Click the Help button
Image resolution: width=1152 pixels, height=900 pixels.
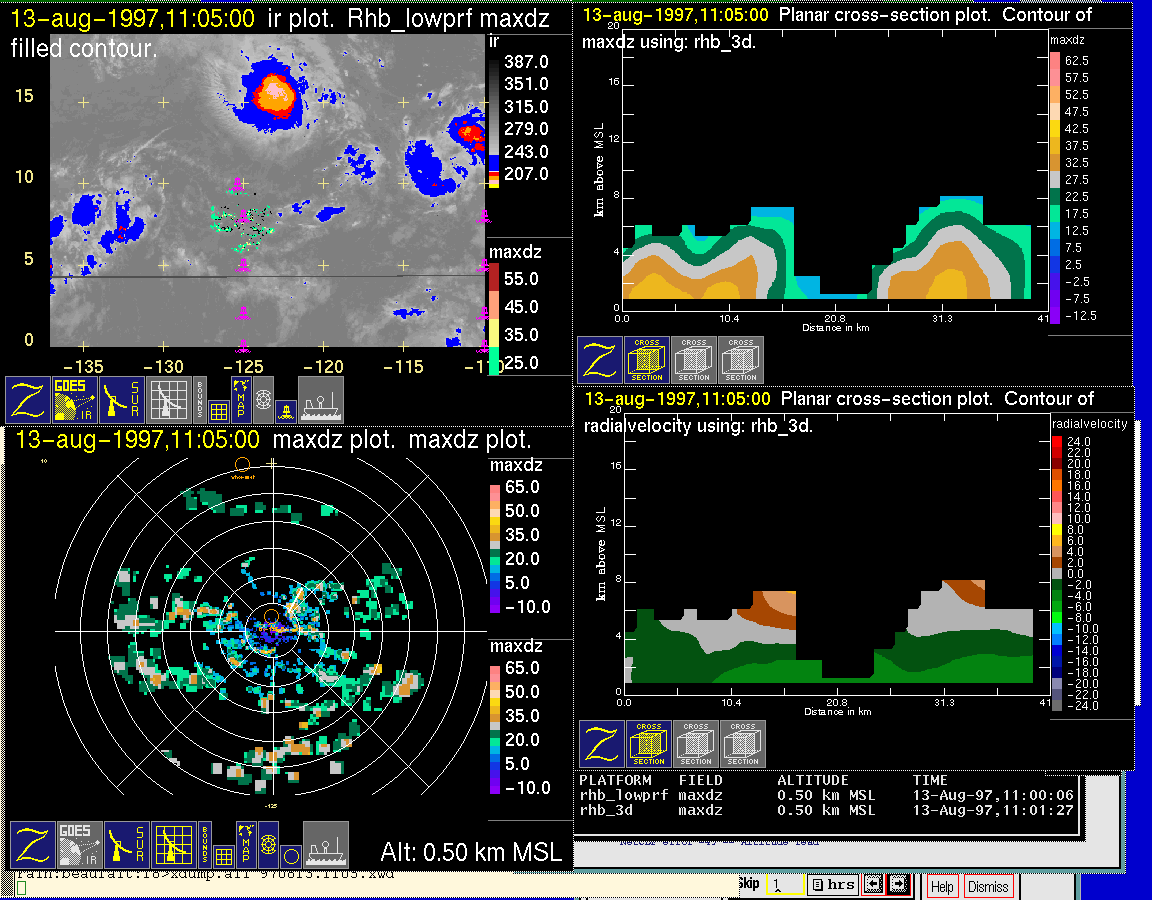pos(942,886)
